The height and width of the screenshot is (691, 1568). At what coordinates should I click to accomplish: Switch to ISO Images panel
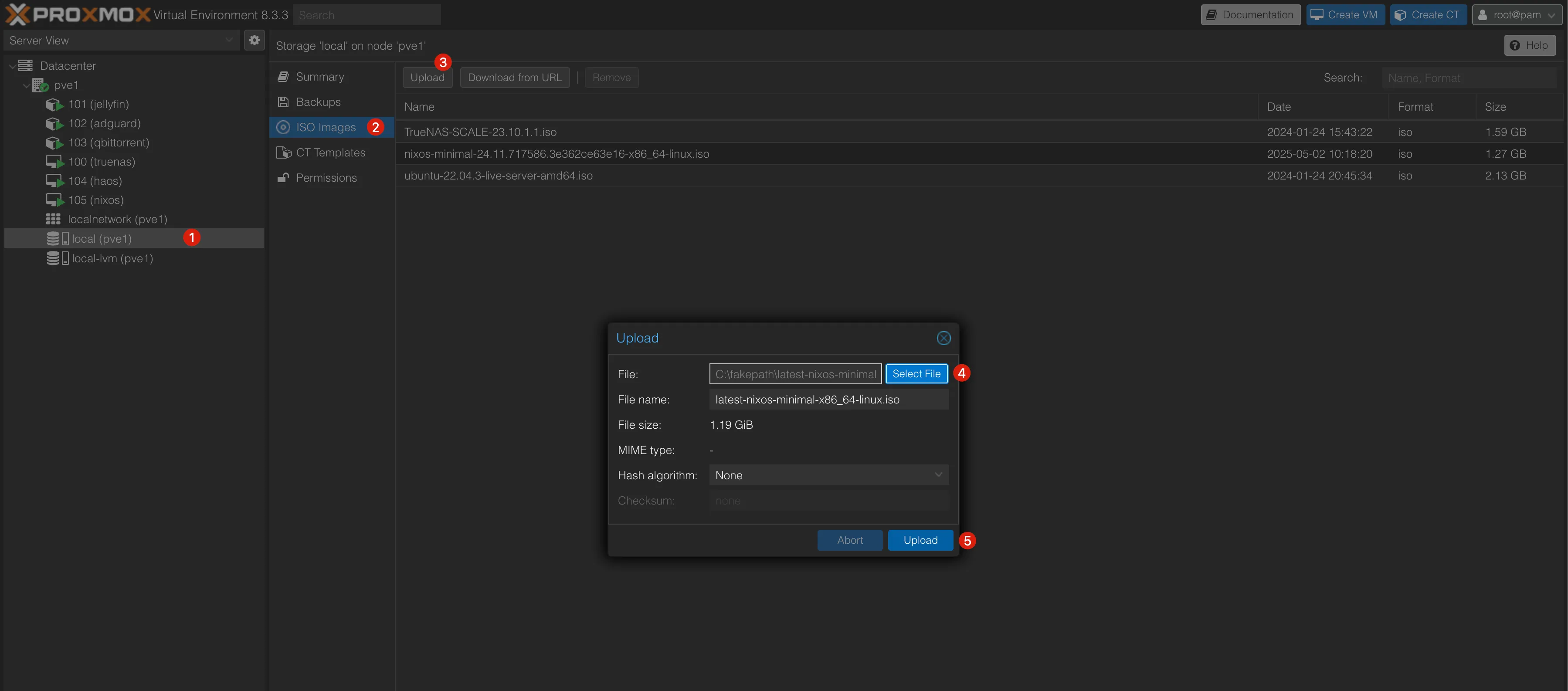[x=333, y=127]
